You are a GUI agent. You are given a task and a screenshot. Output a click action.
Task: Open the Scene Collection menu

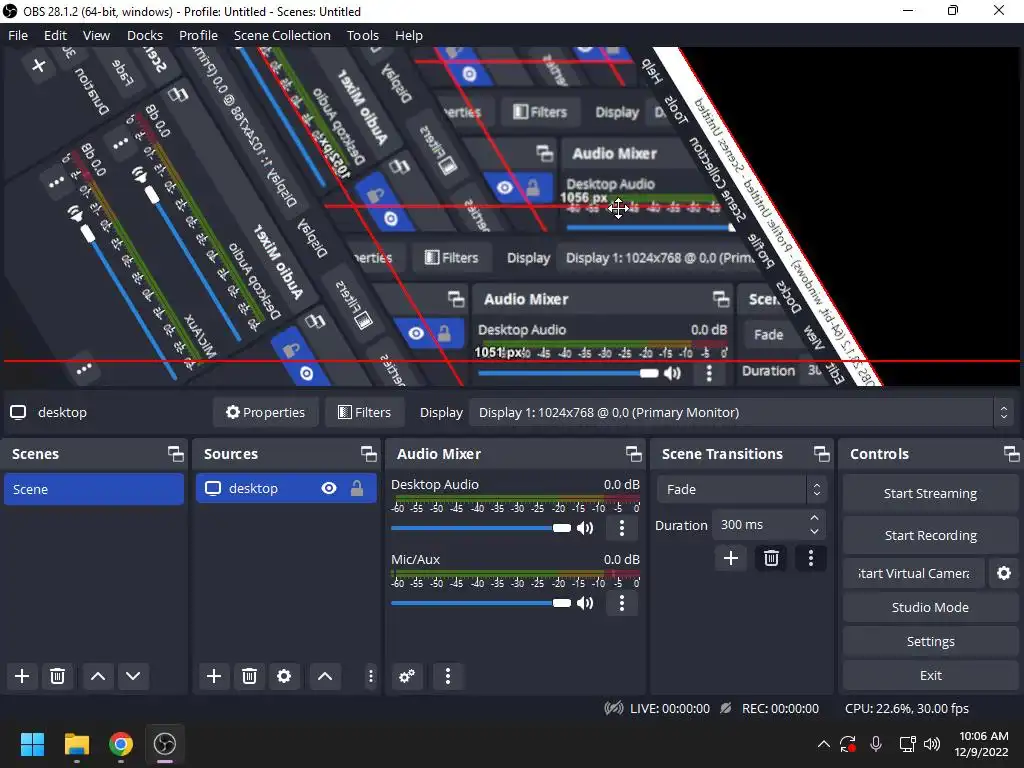tap(282, 35)
